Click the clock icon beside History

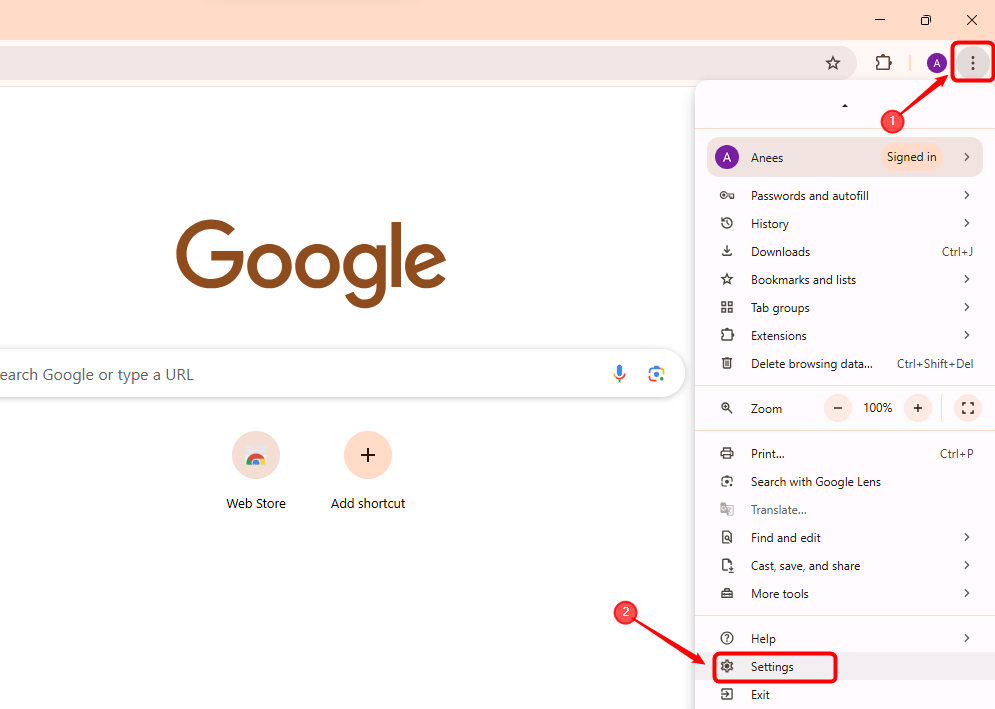pos(727,223)
